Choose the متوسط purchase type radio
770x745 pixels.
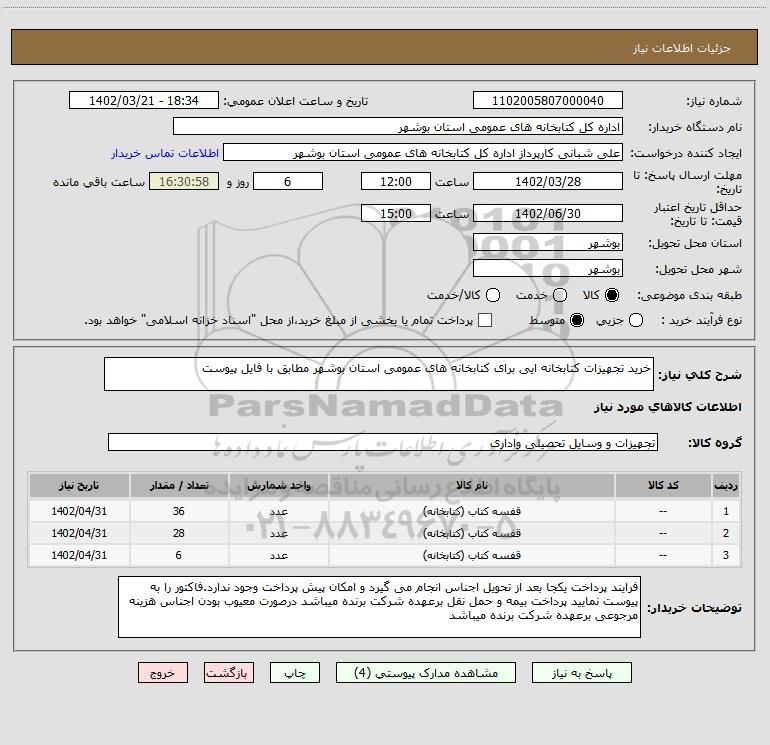[x=577, y=320]
